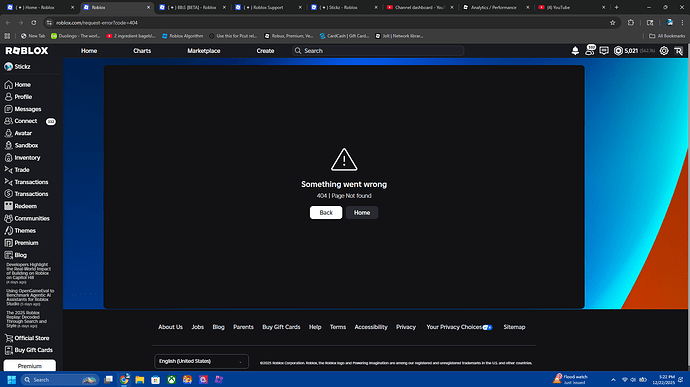Click the Back button on error page
Image resolution: width=690 pixels, height=387 pixels.
(x=326, y=213)
